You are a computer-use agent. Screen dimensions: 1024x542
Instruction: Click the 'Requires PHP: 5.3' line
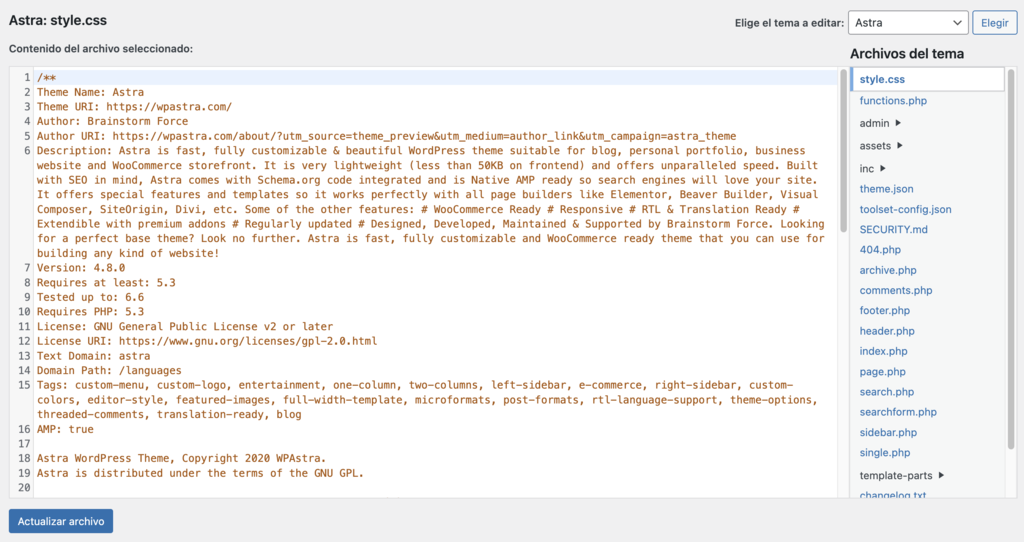tap(90, 311)
